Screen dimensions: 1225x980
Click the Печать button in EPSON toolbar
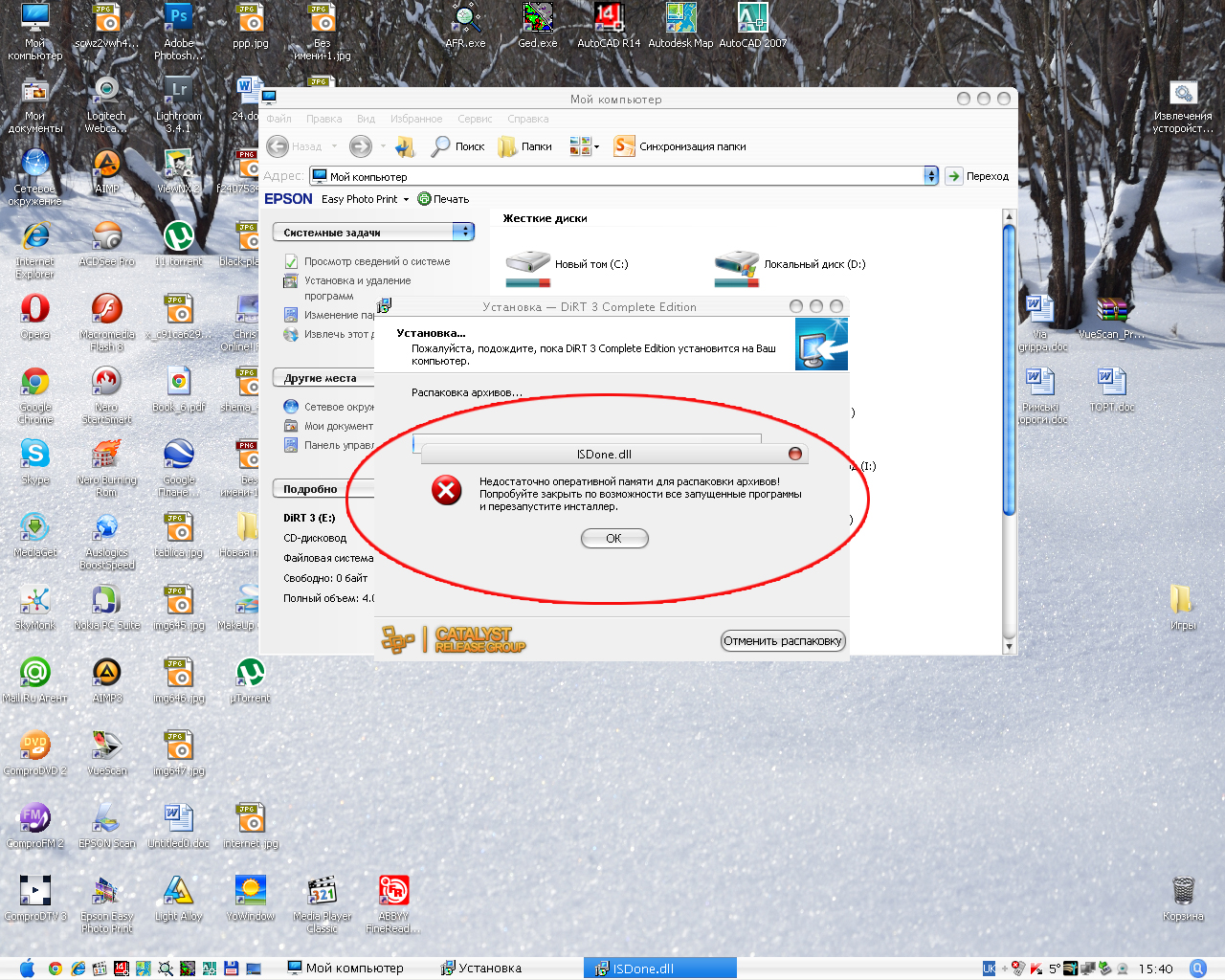(443, 199)
